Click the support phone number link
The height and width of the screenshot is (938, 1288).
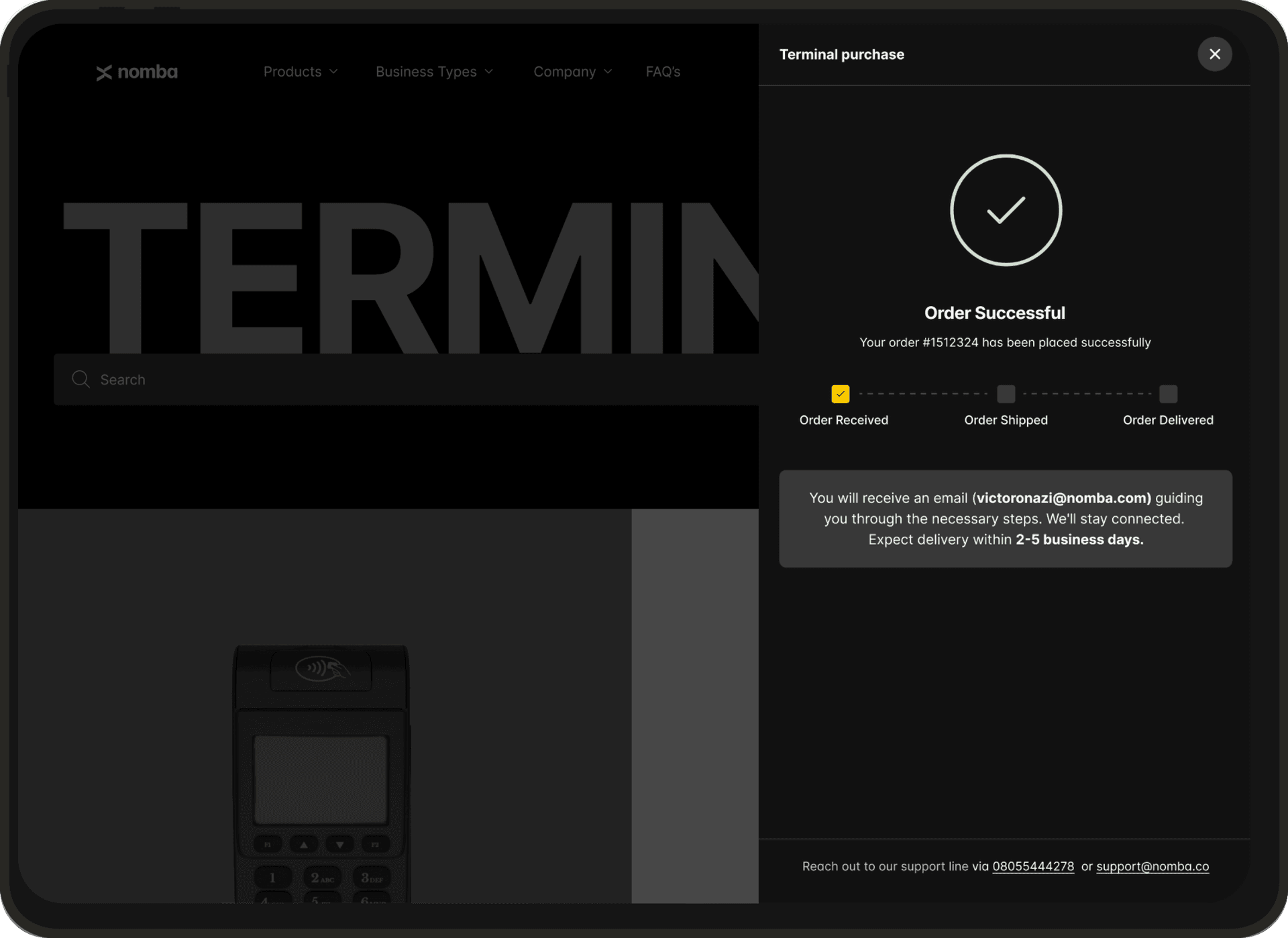click(1033, 866)
